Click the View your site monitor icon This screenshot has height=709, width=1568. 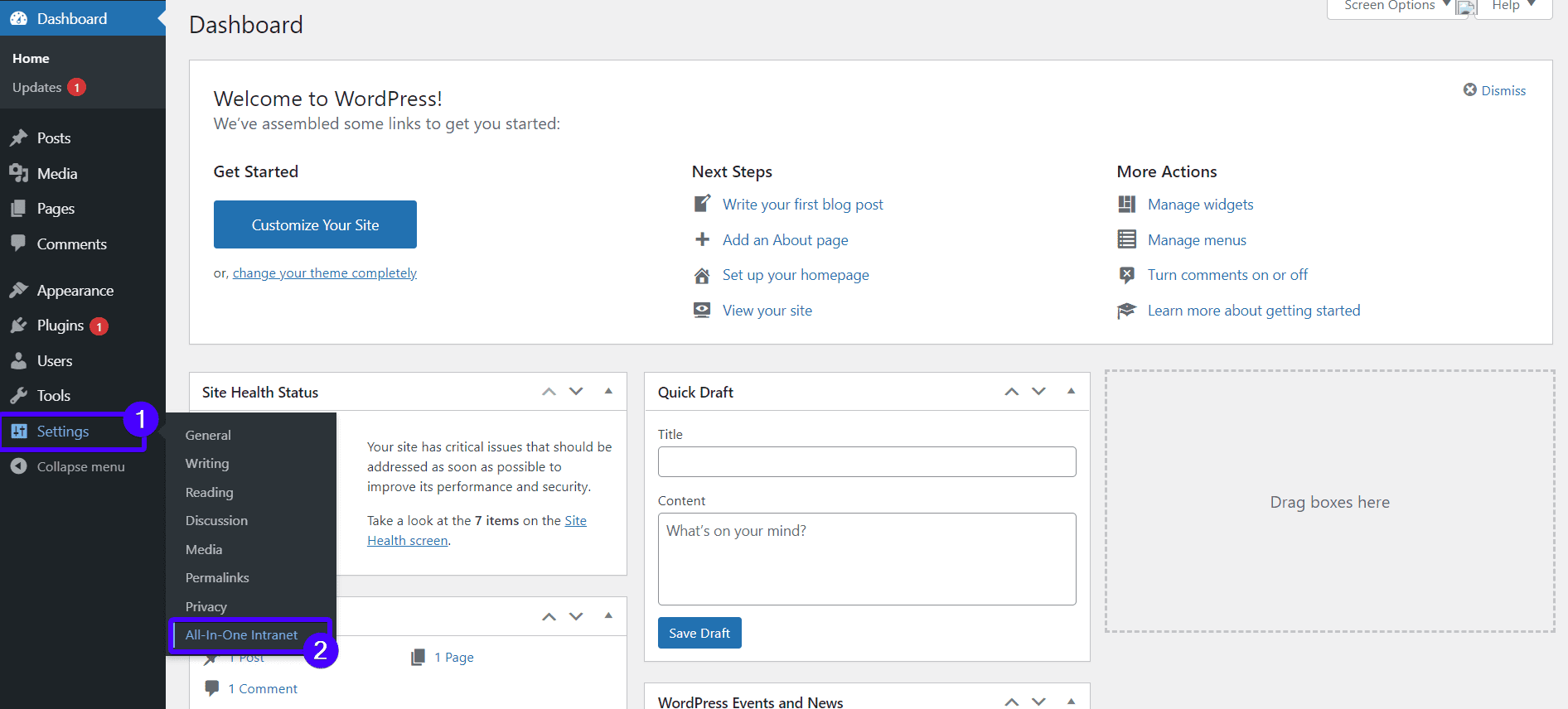[702, 310]
